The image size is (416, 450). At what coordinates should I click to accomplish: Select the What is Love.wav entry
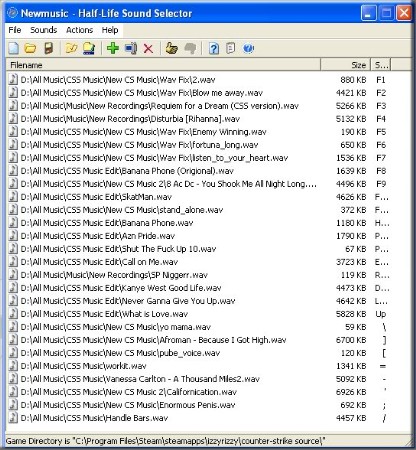coord(104,314)
